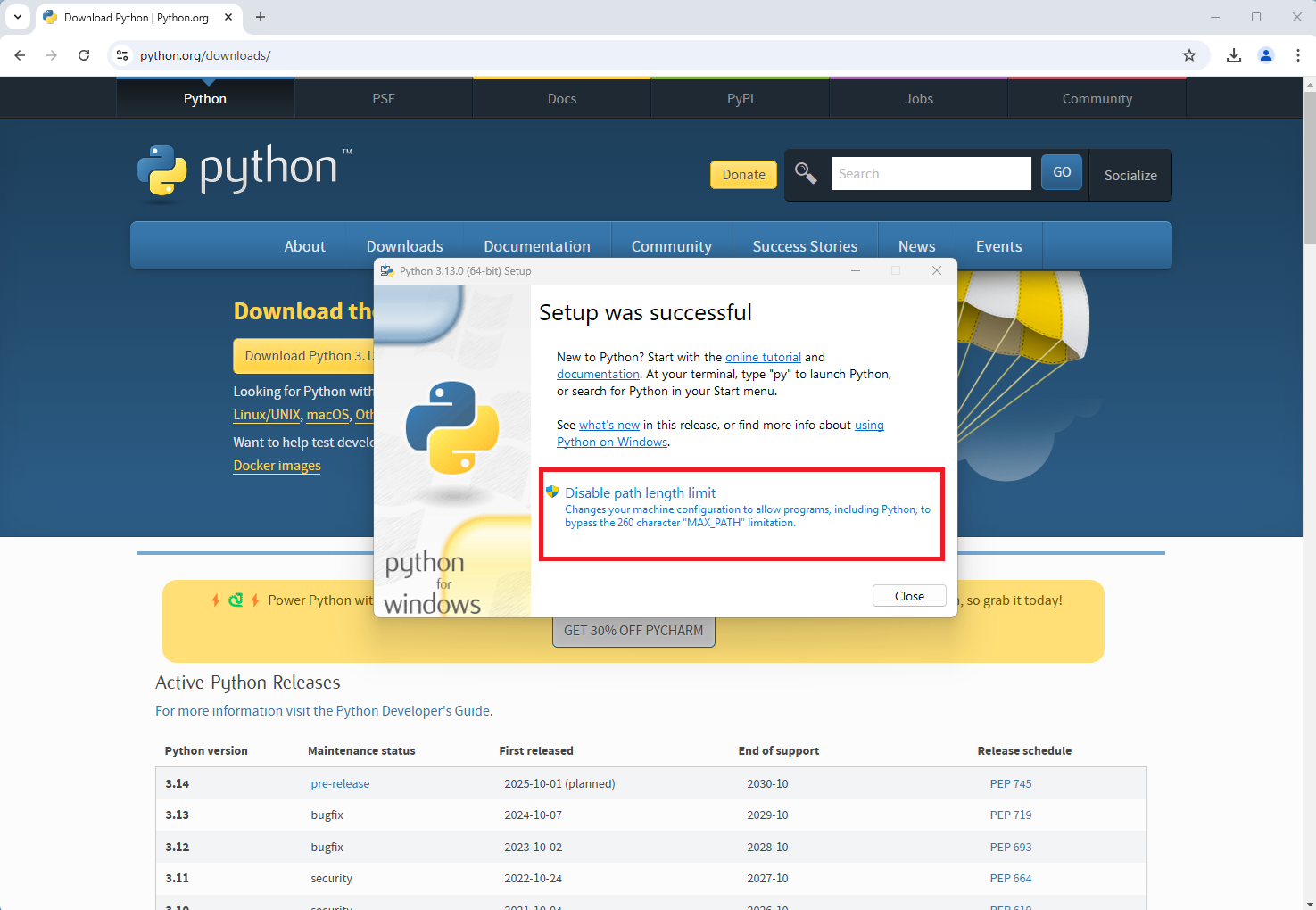Bookmark this page with the star icon
Image resolution: width=1316 pixels, height=910 pixels.
[1189, 55]
